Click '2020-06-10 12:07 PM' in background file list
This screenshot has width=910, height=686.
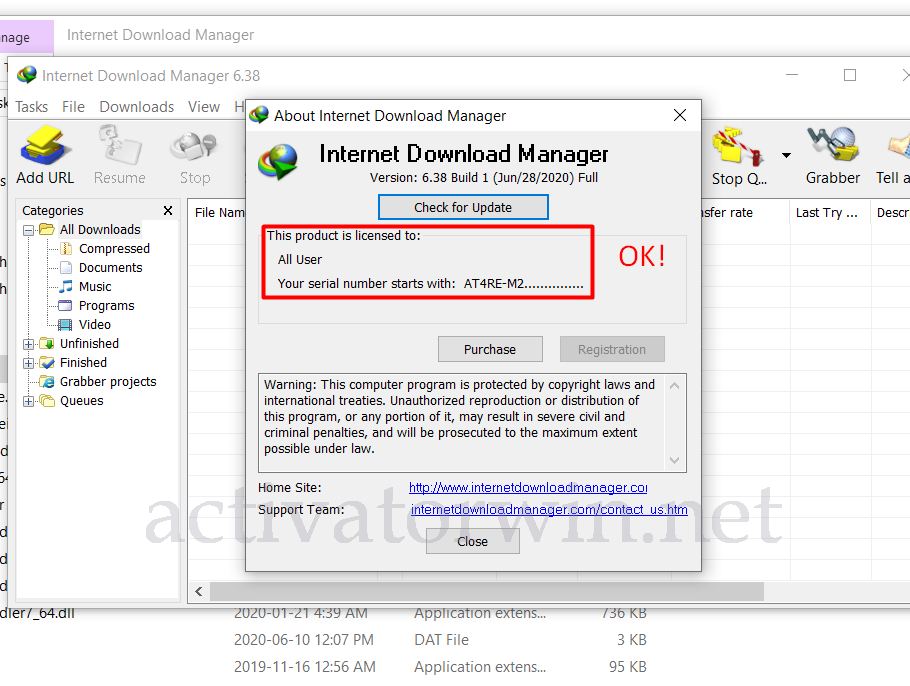click(x=304, y=640)
